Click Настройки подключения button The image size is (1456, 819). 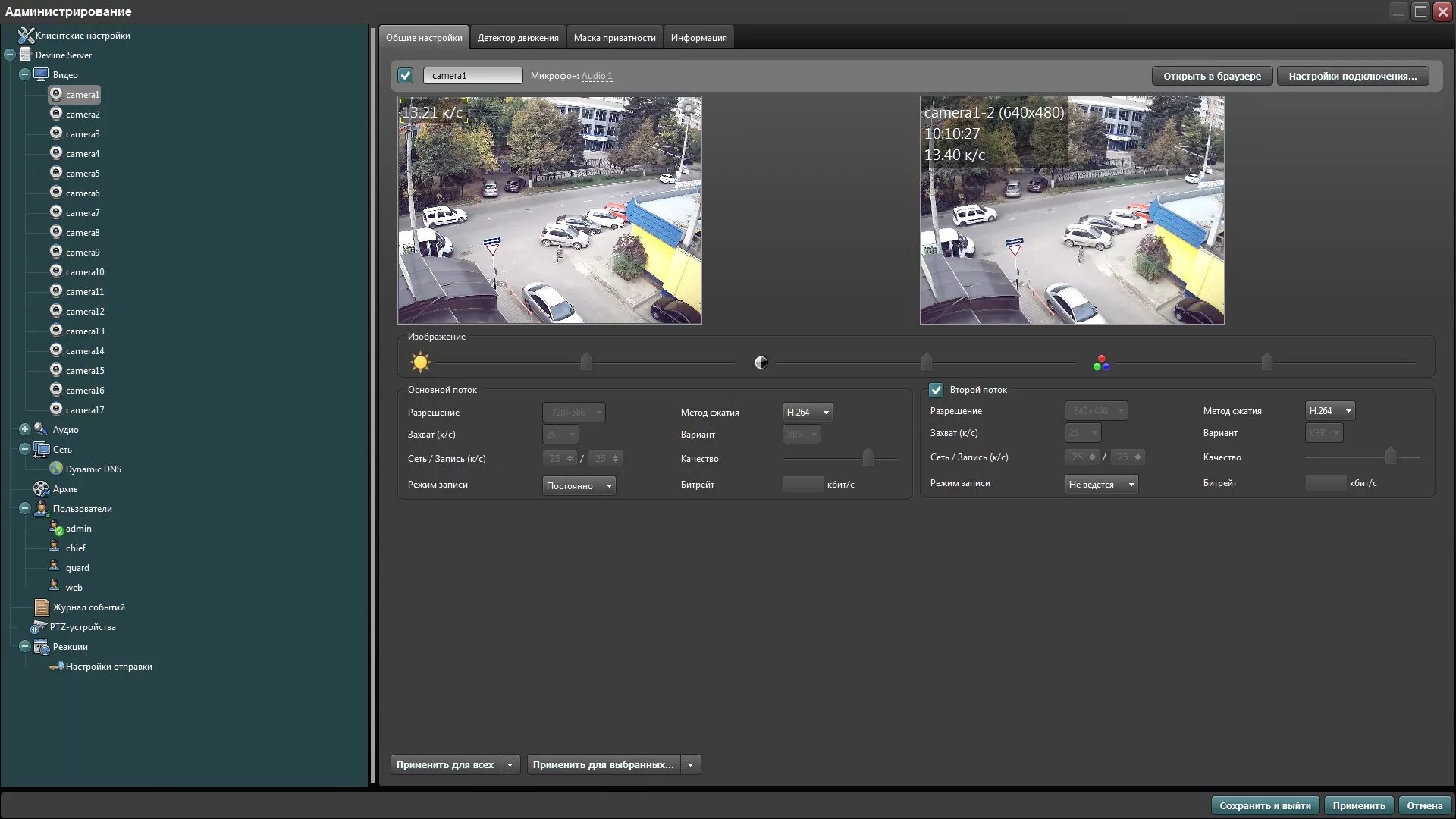click(1353, 76)
